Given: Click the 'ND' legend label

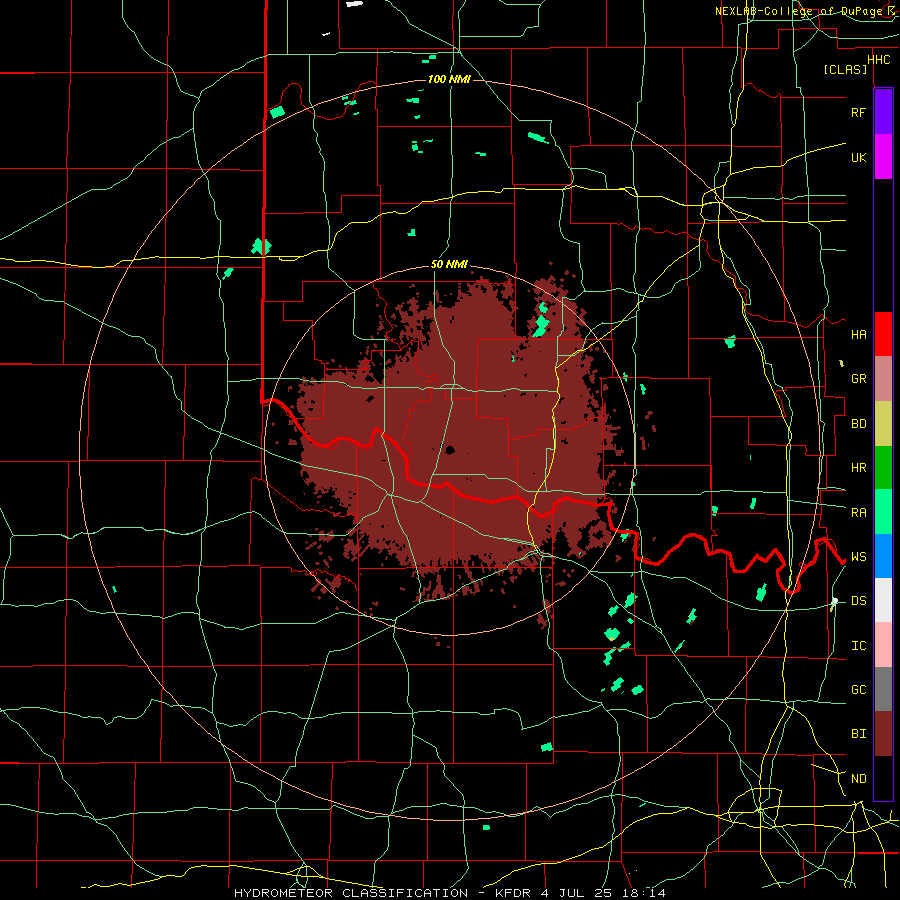Looking at the screenshot, I should [858, 779].
